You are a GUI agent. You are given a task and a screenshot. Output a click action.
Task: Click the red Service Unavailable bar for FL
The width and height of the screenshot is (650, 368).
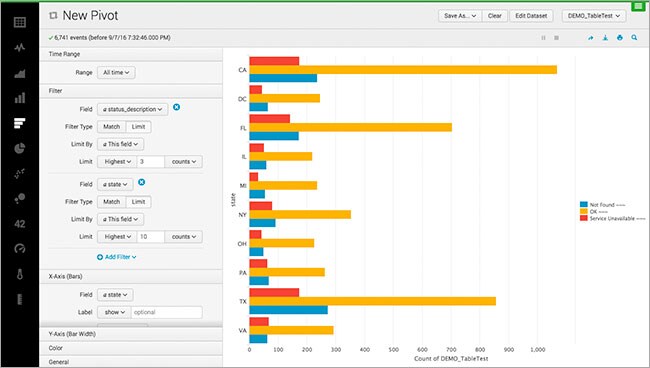[x=269, y=119]
